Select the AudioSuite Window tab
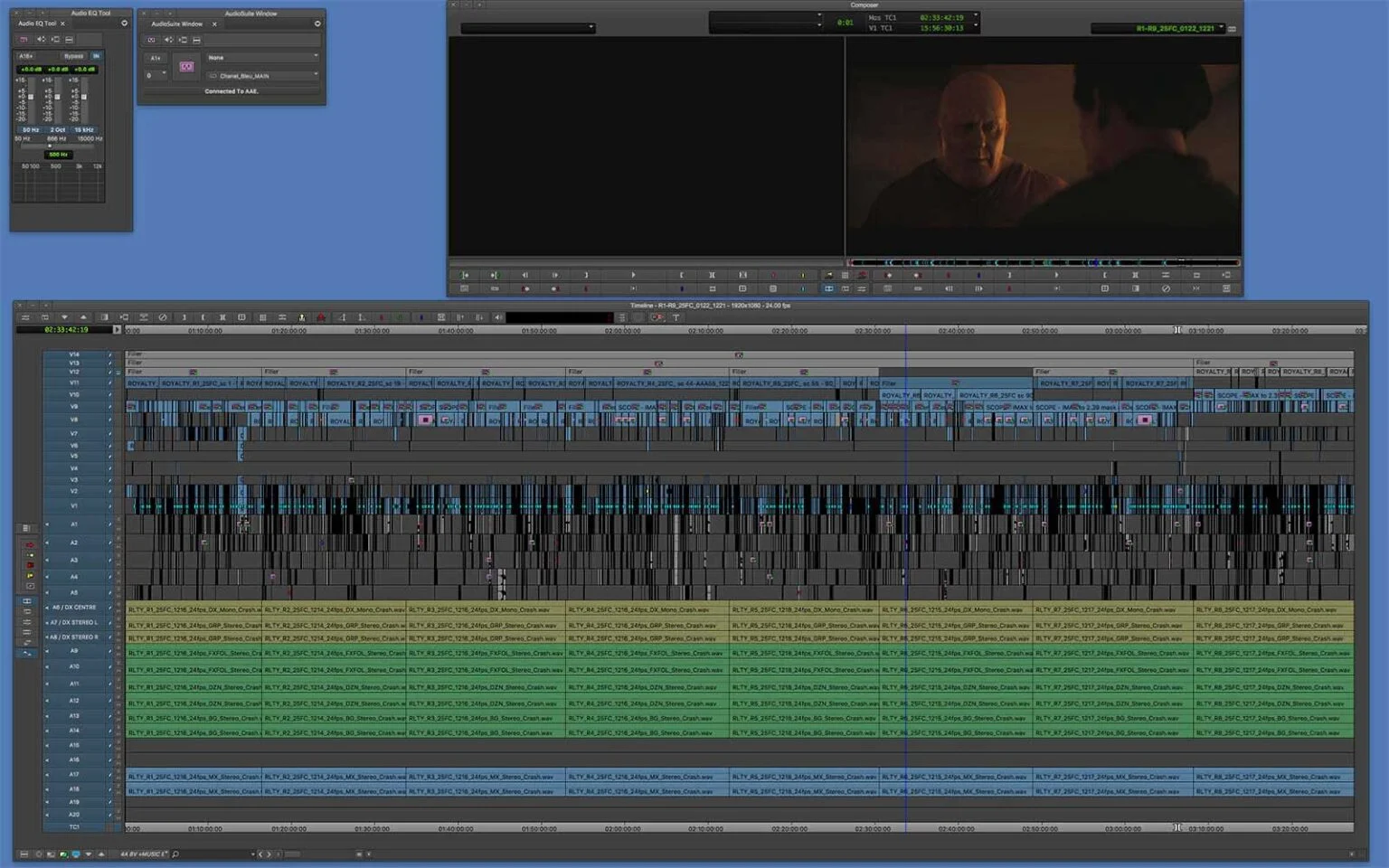This screenshot has height=868, width=1389. [x=176, y=24]
